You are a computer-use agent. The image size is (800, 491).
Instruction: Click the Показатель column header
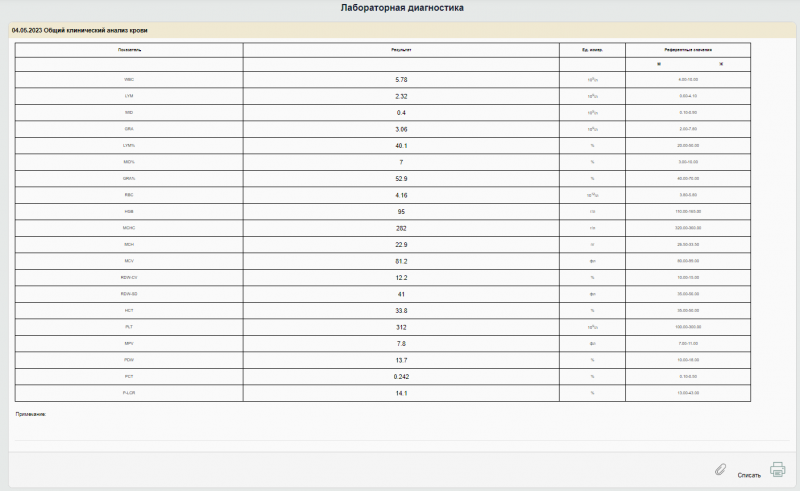129,49
